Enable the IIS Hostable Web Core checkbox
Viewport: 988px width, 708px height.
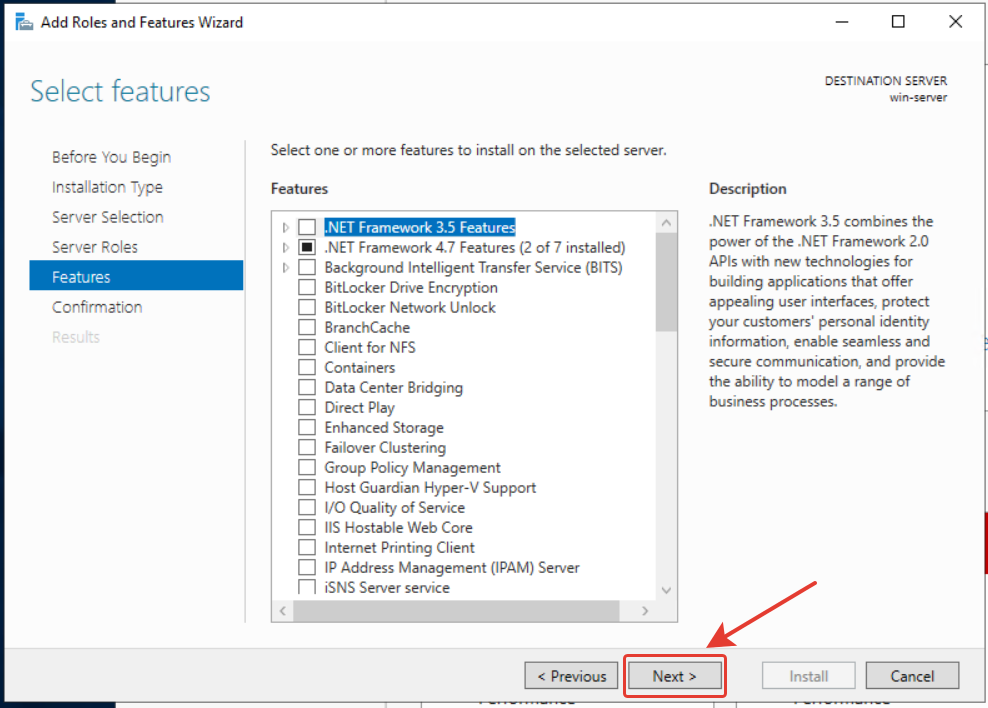(307, 528)
